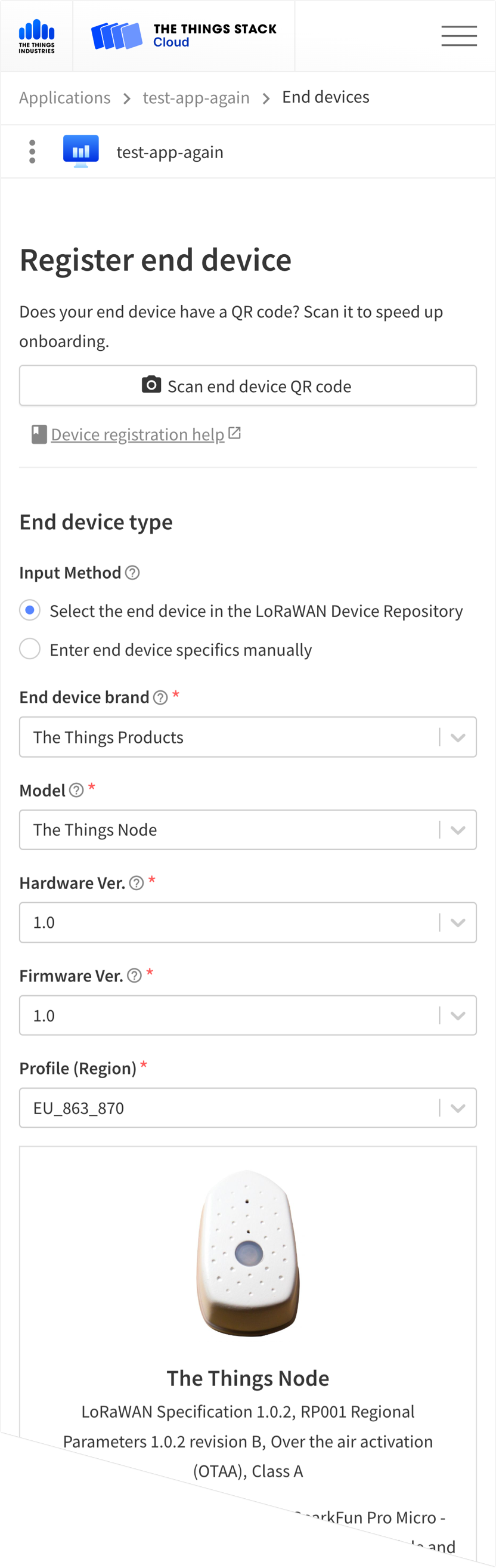Open the hamburger navigation menu

(x=458, y=35)
